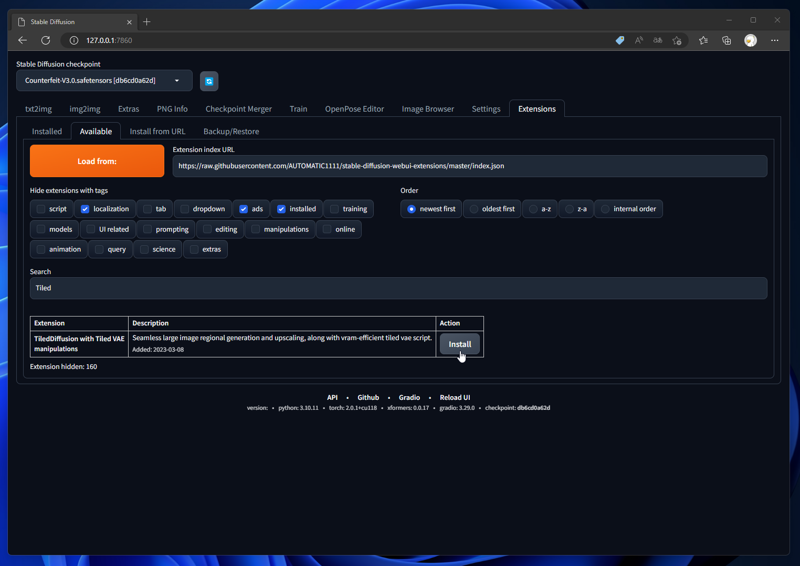Screen dimensions: 800x566
Task: Uncheck the ads tag checkbox
Action: [243, 209]
